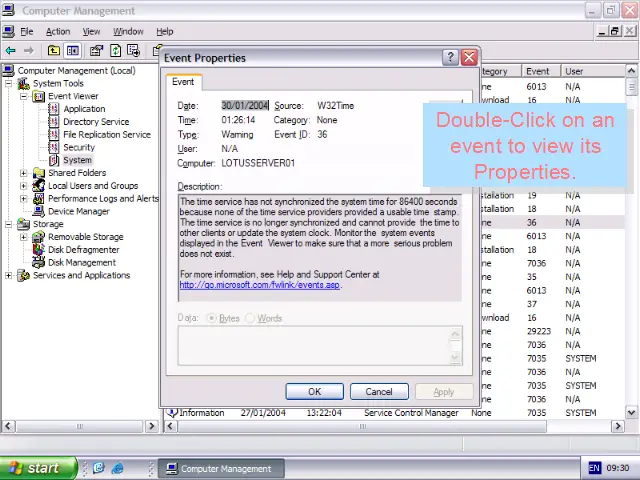Open the View menu

(x=91, y=31)
